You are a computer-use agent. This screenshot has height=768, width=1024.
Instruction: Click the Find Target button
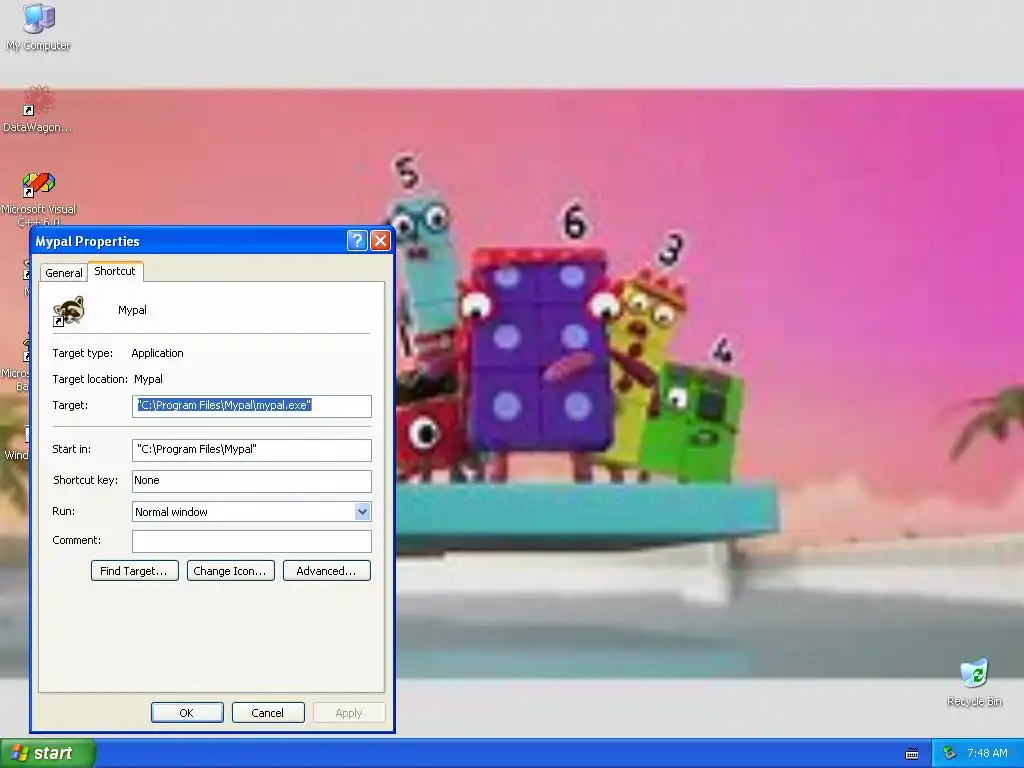click(x=135, y=571)
